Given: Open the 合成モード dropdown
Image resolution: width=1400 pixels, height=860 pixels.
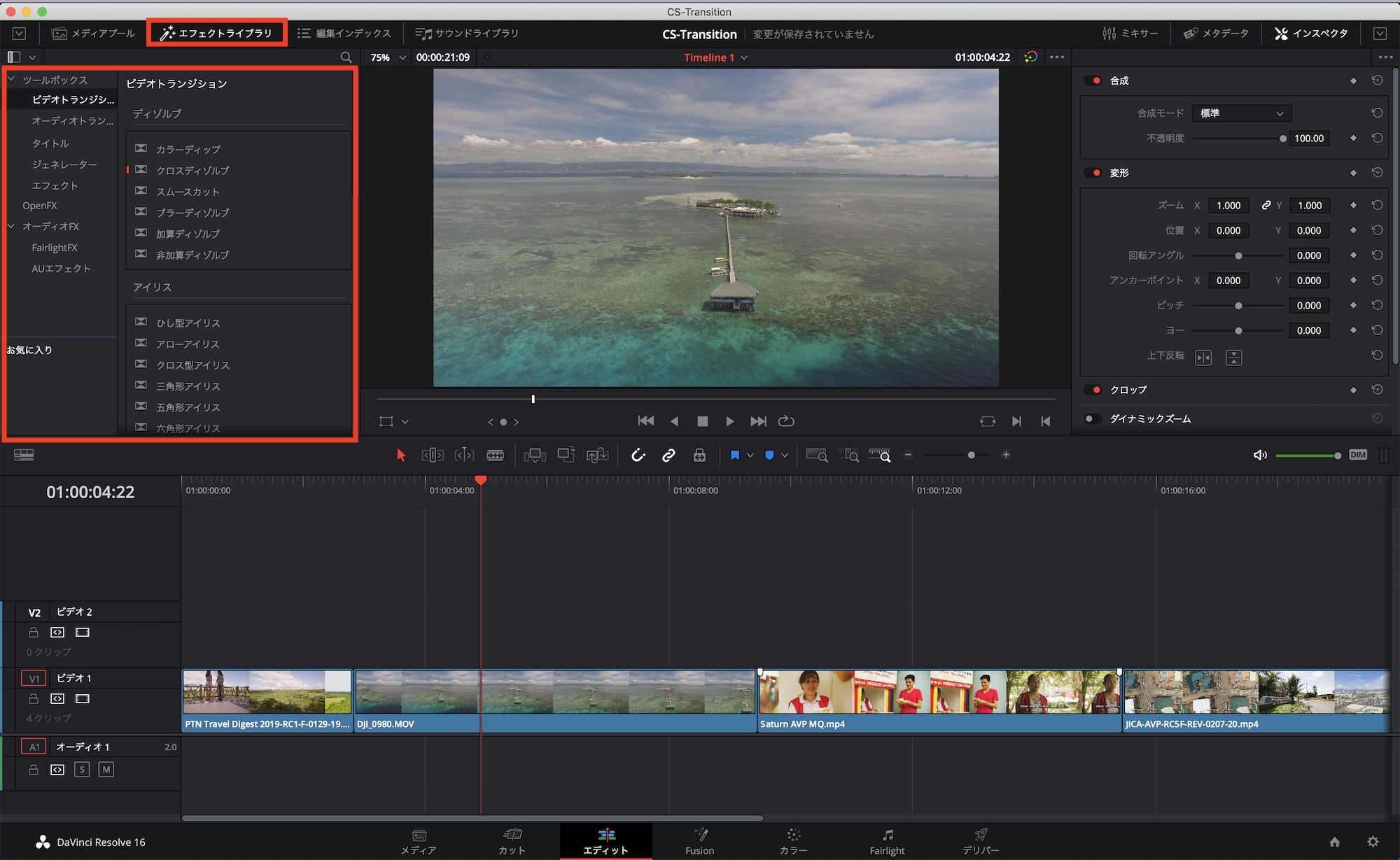Looking at the screenshot, I should (1241, 113).
